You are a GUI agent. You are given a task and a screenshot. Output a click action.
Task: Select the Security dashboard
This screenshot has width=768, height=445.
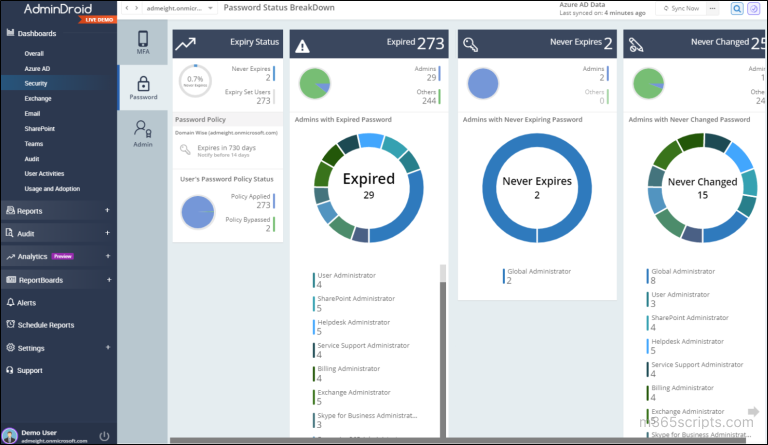tap(36, 83)
